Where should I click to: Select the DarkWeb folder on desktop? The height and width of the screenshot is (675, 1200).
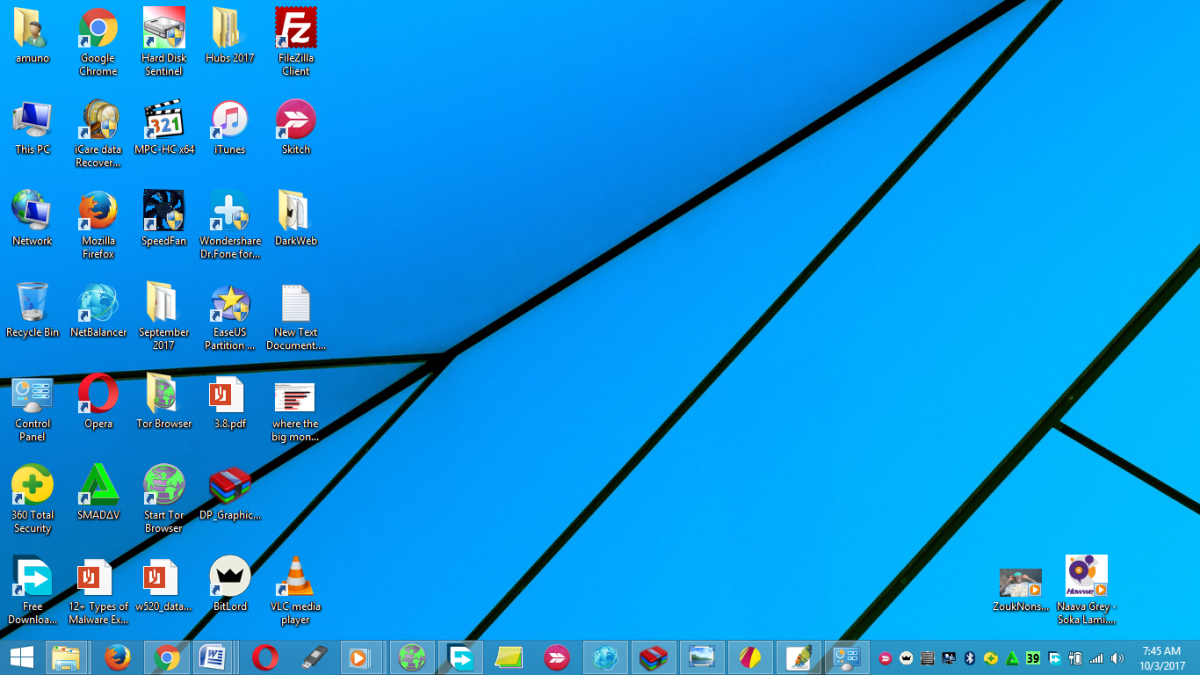click(295, 212)
